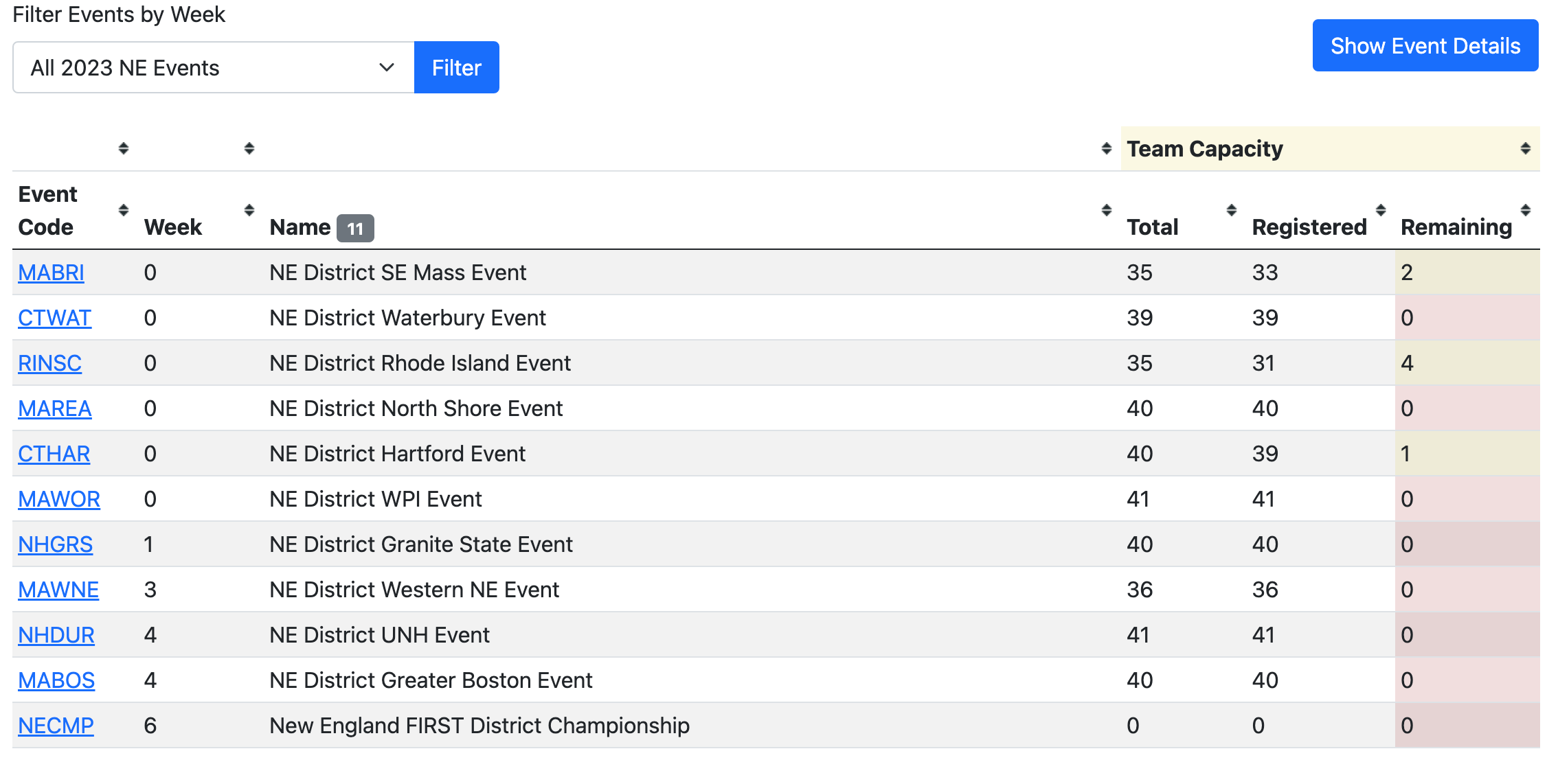1547x784 pixels.
Task: Open the NECMP championship link
Action: pyautogui.click(x=56, y=726)
